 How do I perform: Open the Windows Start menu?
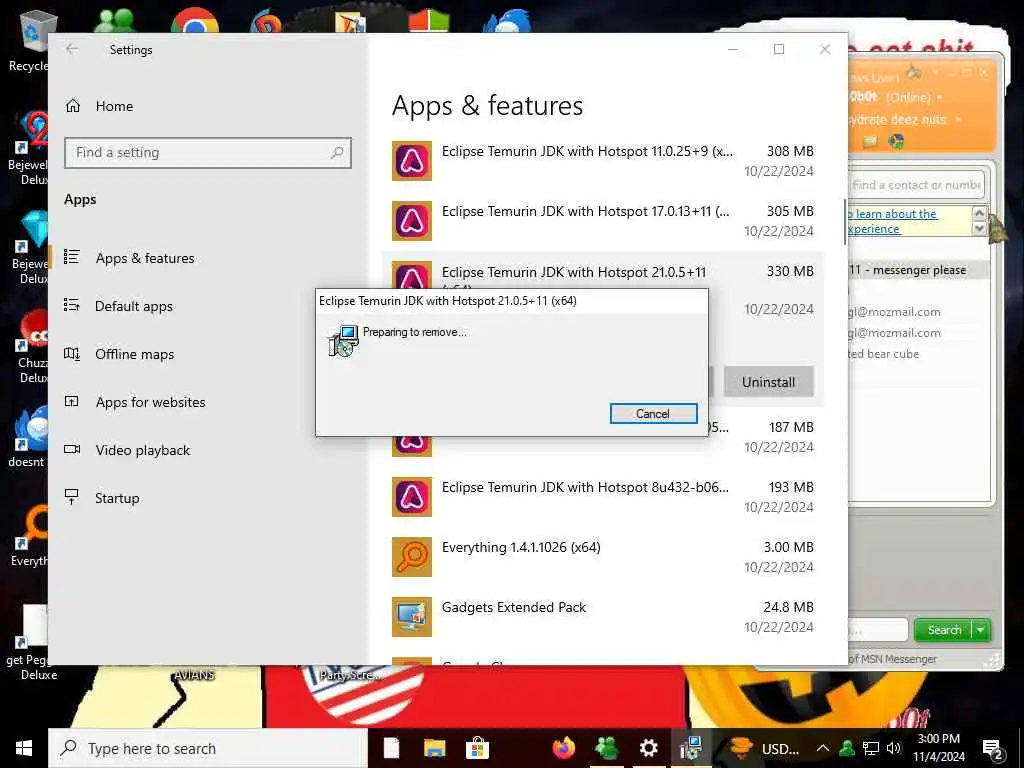(x=24, y=748)
